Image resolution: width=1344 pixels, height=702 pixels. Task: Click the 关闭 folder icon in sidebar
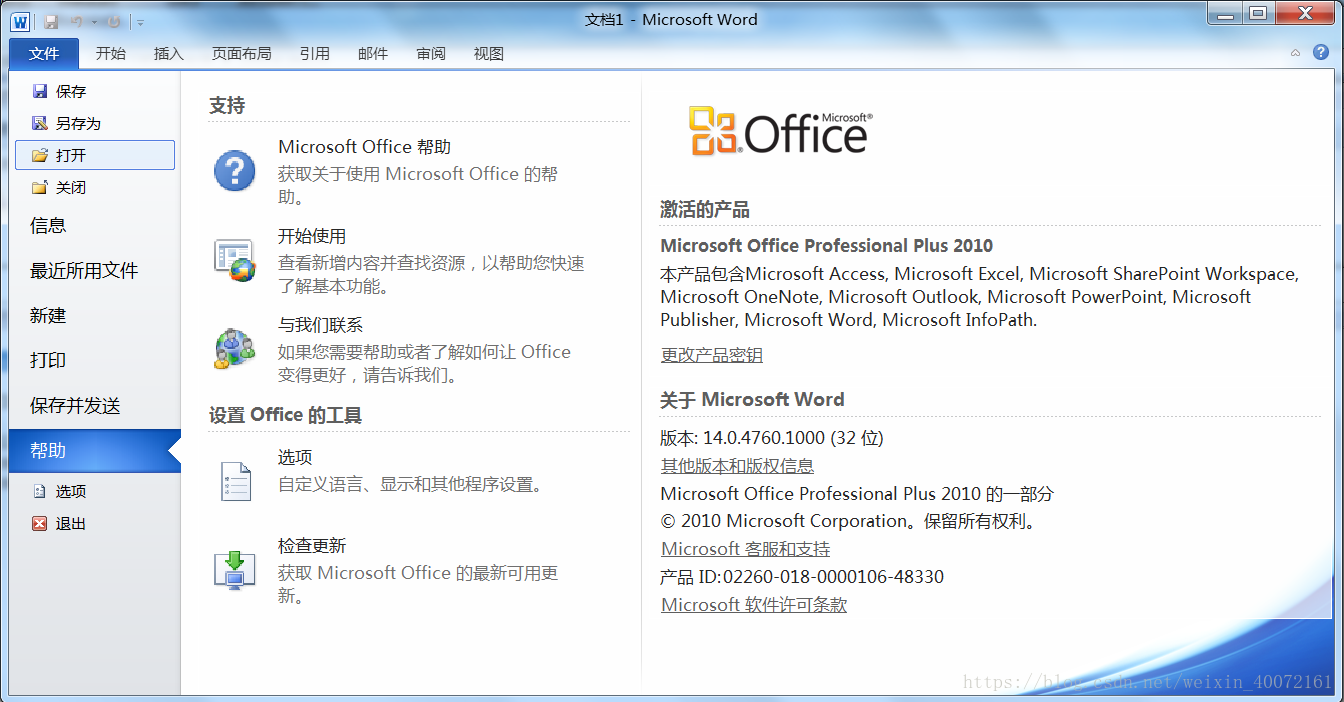(x=40, y=187)
